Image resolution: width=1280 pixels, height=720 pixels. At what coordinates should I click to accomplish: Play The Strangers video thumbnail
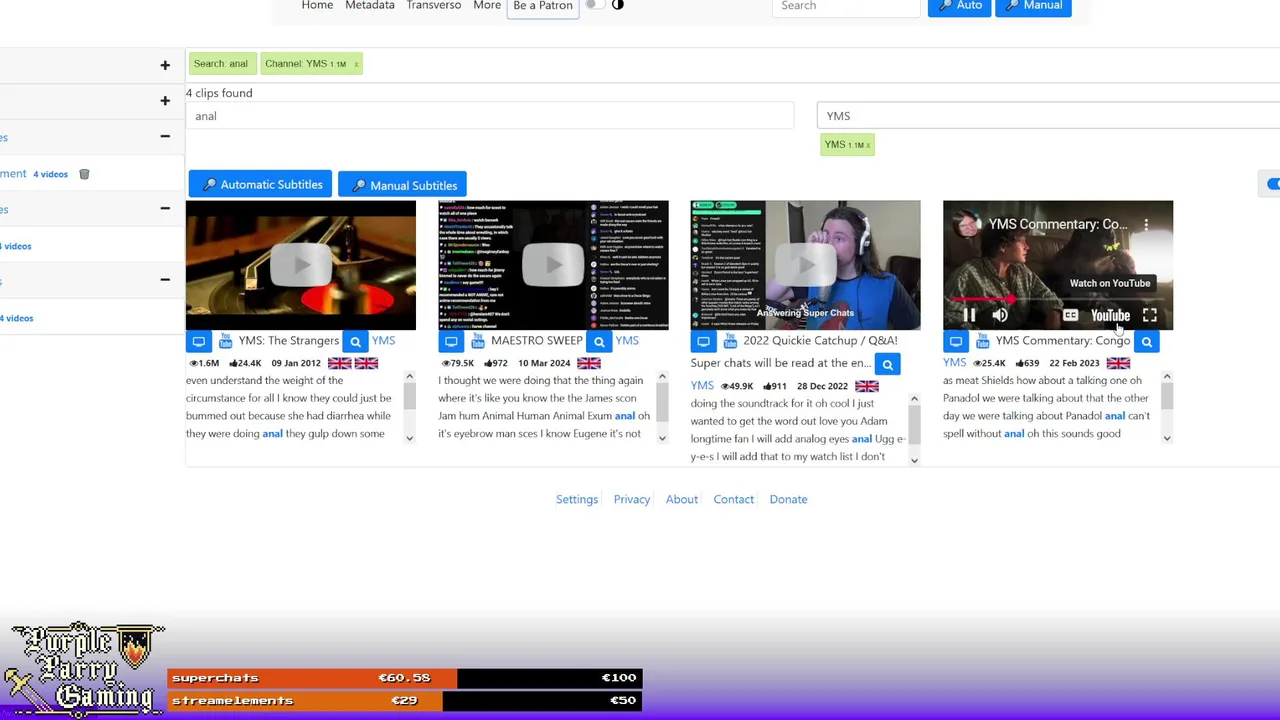pyautogui.click(x=301, y=265)
